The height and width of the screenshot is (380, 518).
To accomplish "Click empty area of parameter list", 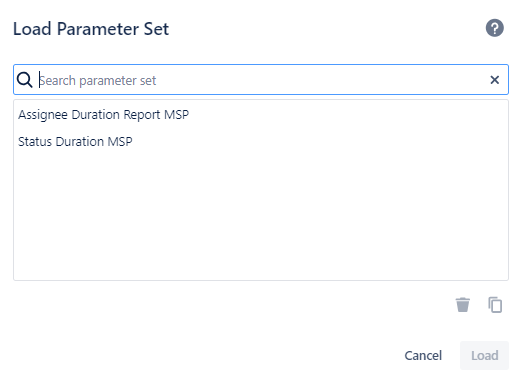I will (261, 217).
